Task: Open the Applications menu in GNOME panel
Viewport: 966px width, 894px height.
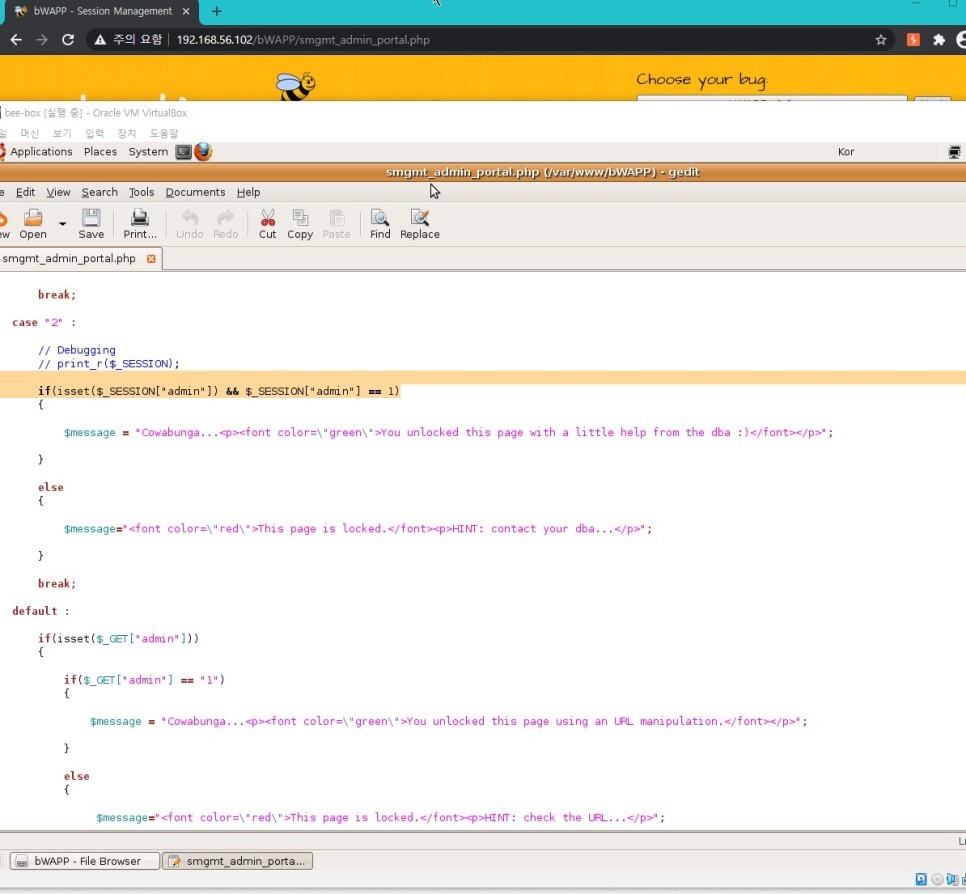Action: tap(41, 152)
